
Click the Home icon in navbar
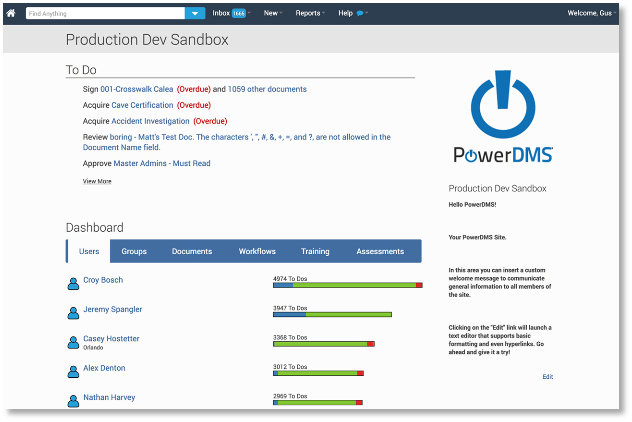(x=11, y=13)
